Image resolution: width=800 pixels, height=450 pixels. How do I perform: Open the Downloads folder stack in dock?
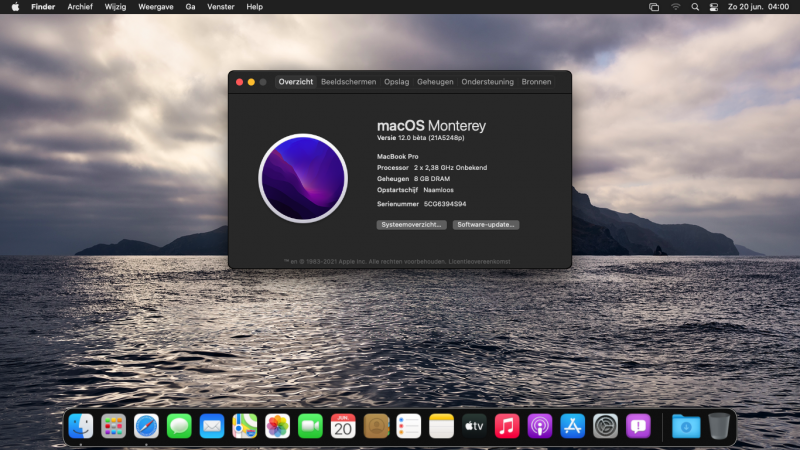coord(686,426)
